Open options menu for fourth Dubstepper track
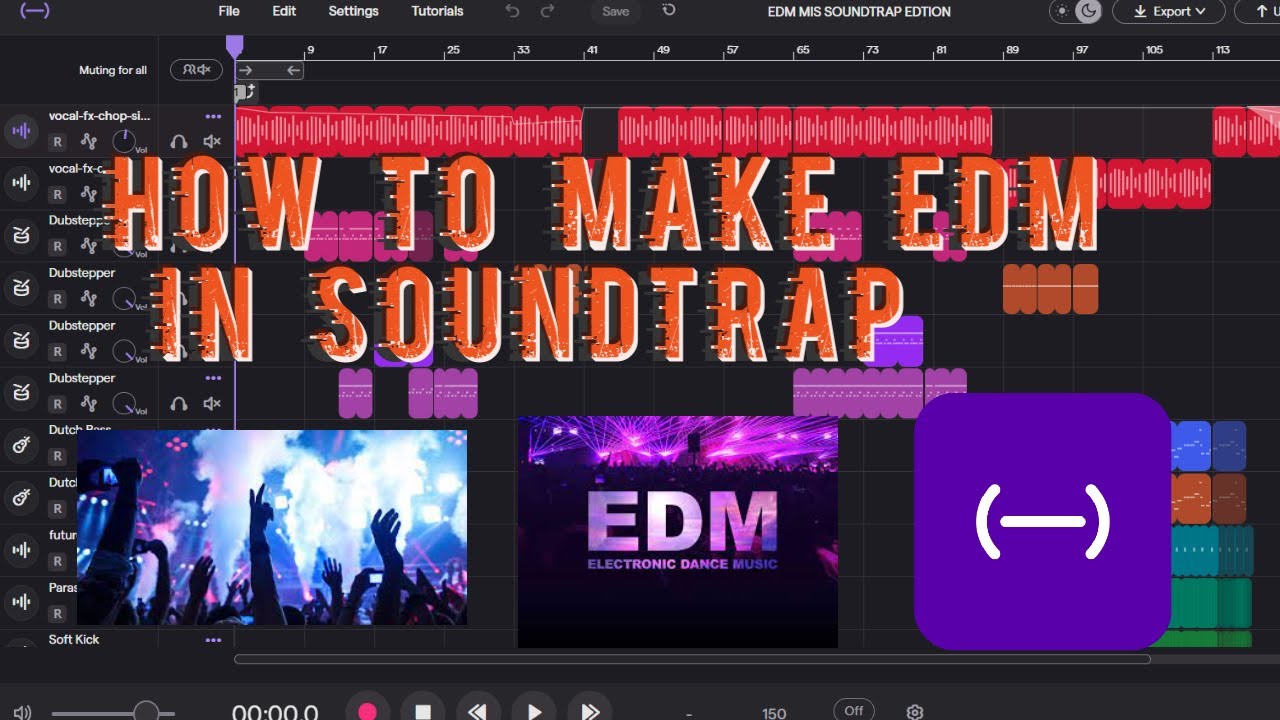Viewport: 1280px width, 720px height. 213,378
